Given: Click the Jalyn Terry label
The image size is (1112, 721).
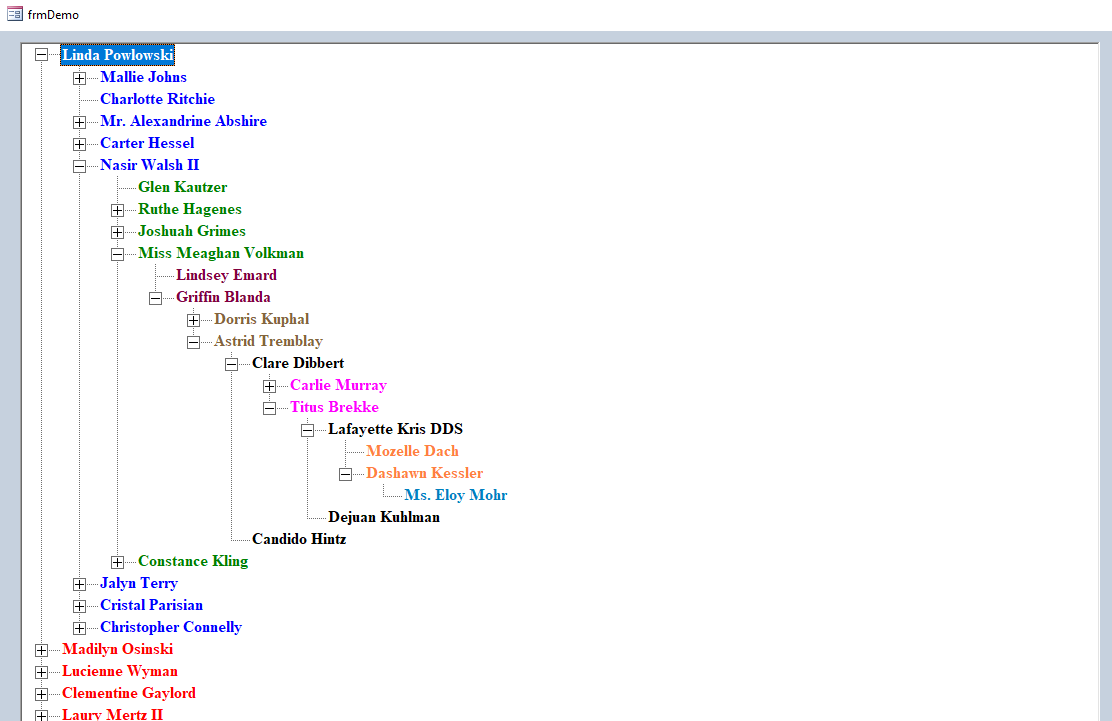Looking at the screenshot, I should [x=139, y=582].
